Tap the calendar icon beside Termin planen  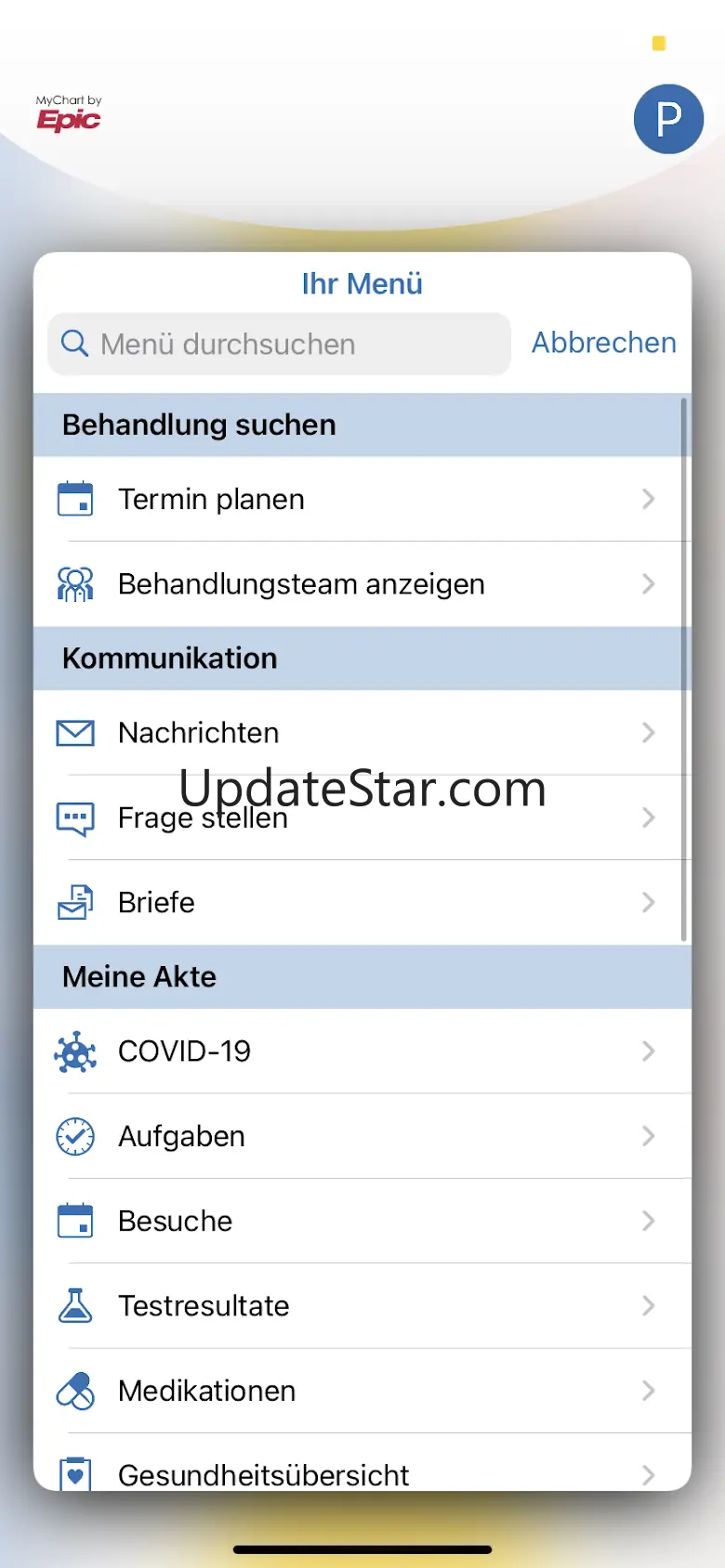tap(75, 499)
